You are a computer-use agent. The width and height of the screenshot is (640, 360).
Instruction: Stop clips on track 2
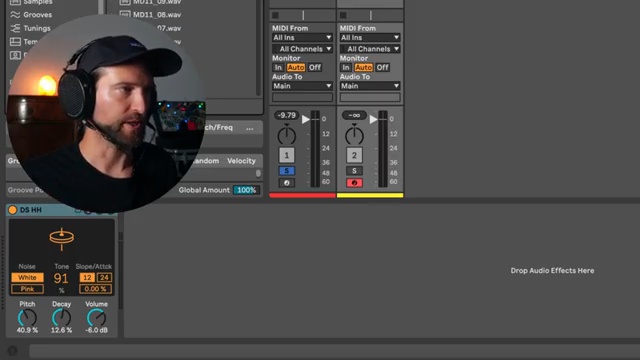343,15
